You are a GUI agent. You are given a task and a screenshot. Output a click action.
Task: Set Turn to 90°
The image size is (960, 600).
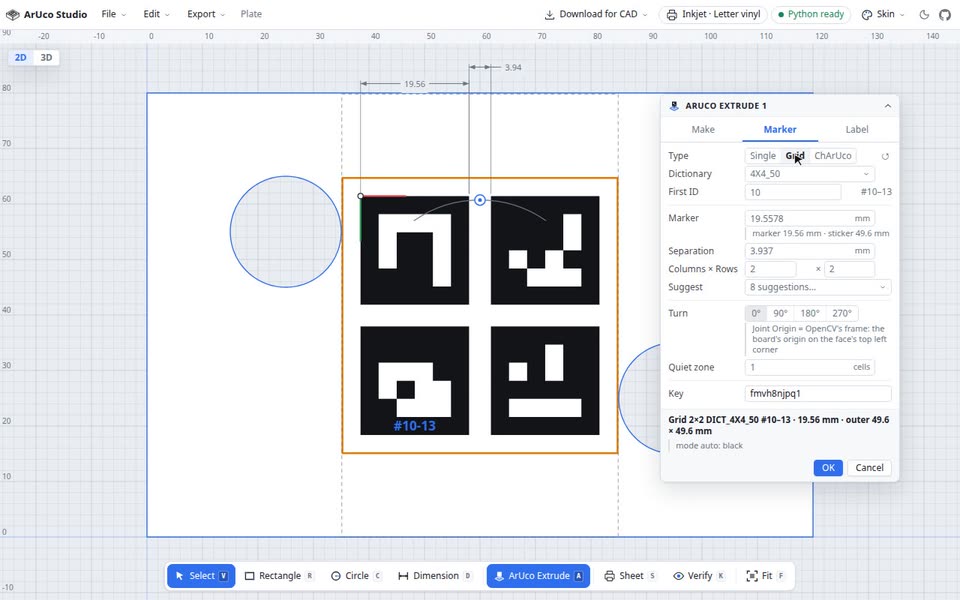coord(780,313)
